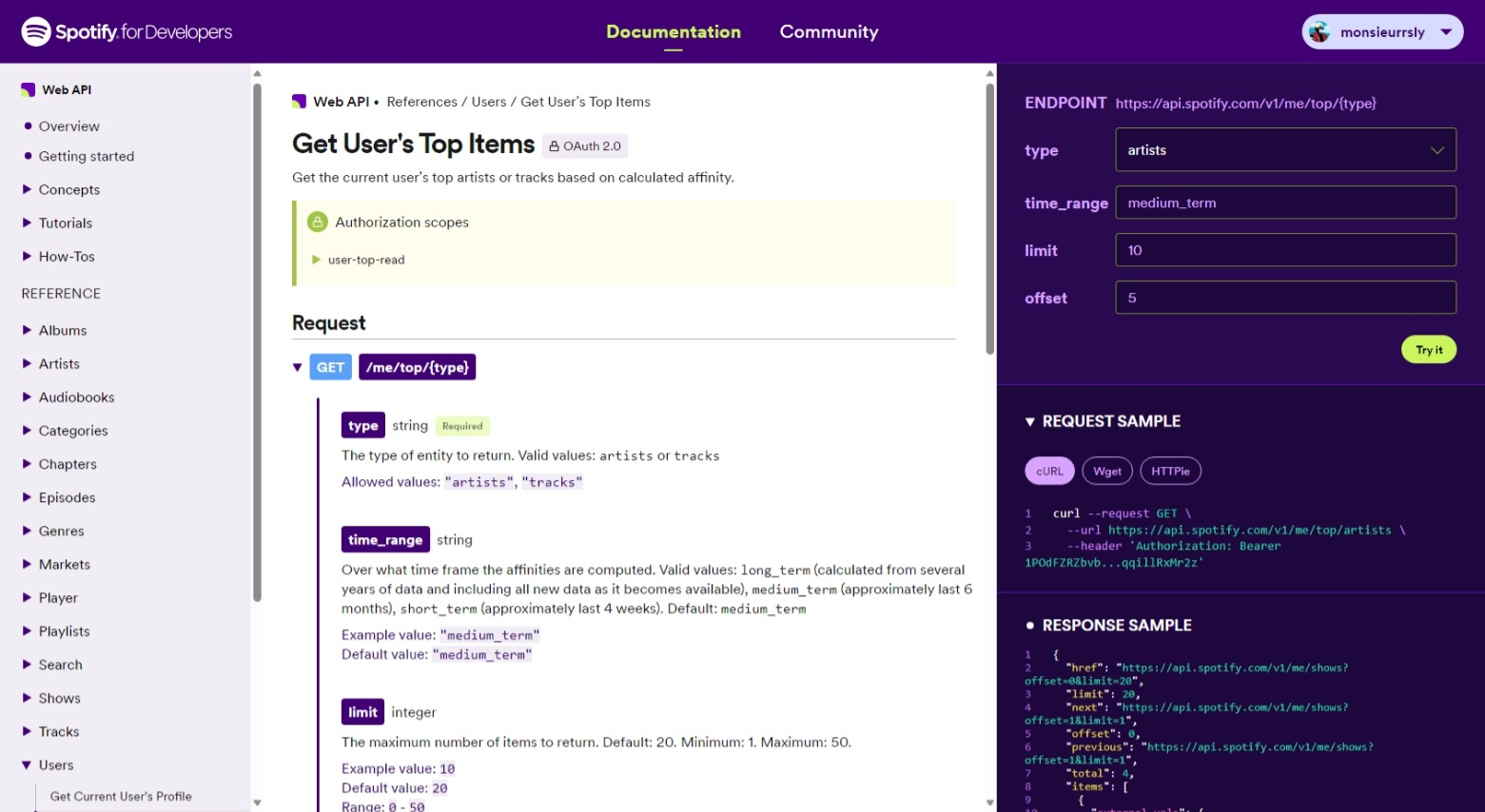Collapse the GET /me/top/{type} request
This screenshot has width=1485, height=812.
pyautogui.click(x=298, y=367)
